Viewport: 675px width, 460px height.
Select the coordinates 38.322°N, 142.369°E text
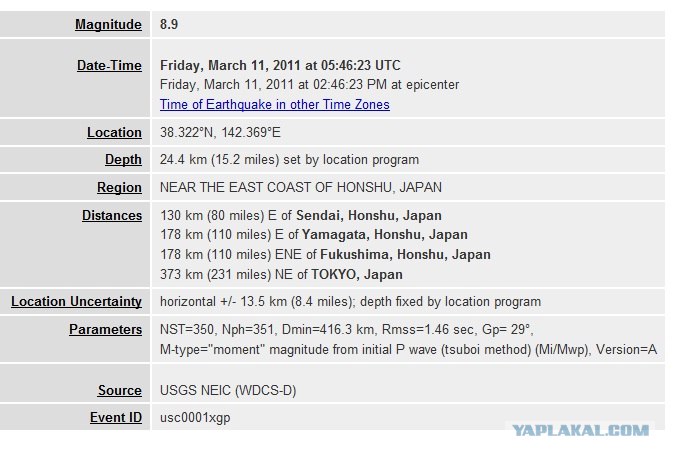(x=220, y=133)
